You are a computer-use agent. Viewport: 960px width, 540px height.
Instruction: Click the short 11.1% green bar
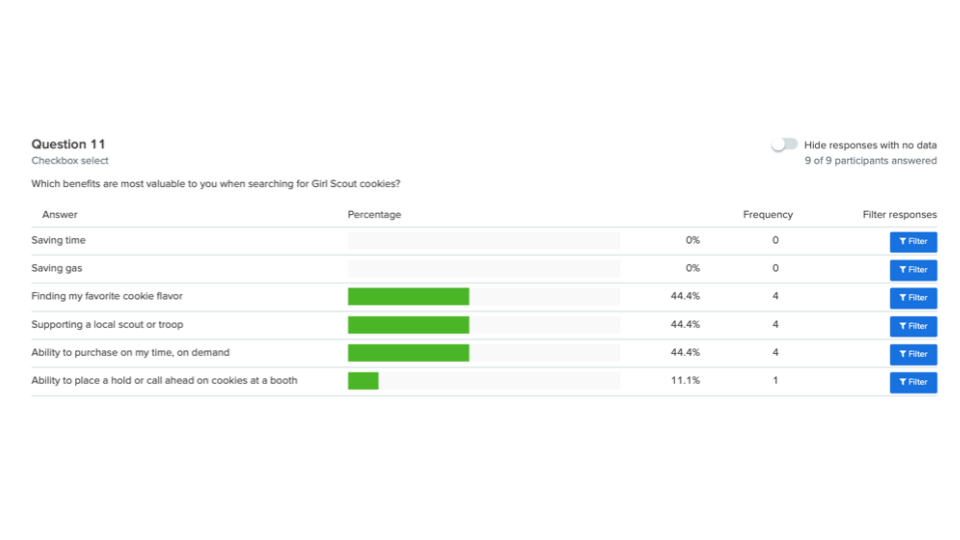pos(363,381)
